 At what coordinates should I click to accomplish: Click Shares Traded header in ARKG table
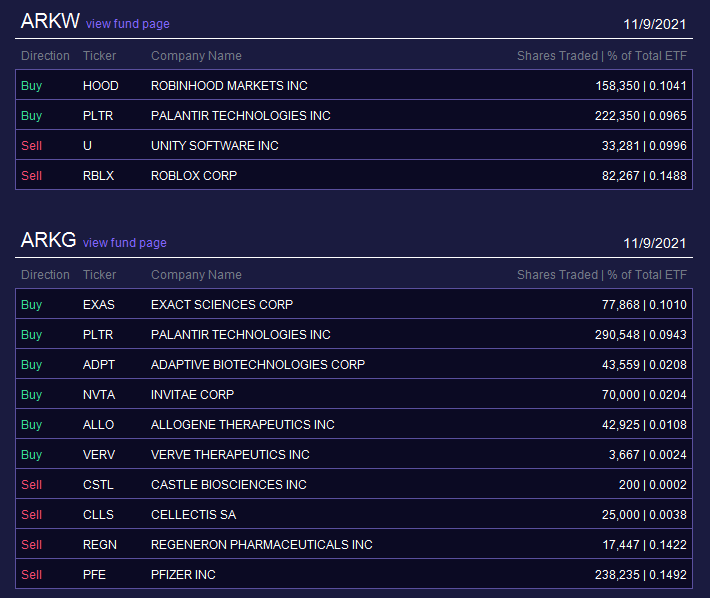[x=602, y=275]
